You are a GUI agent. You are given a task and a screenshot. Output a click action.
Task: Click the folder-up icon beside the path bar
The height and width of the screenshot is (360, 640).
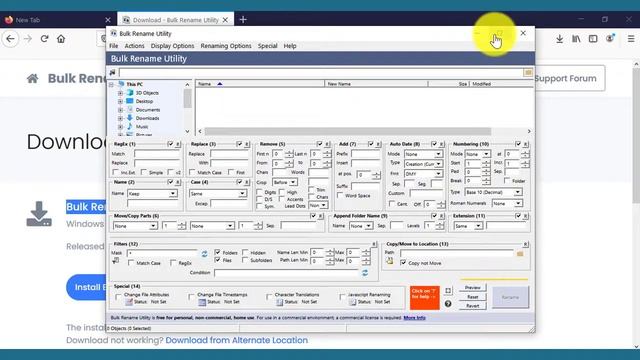pos(112,73)
